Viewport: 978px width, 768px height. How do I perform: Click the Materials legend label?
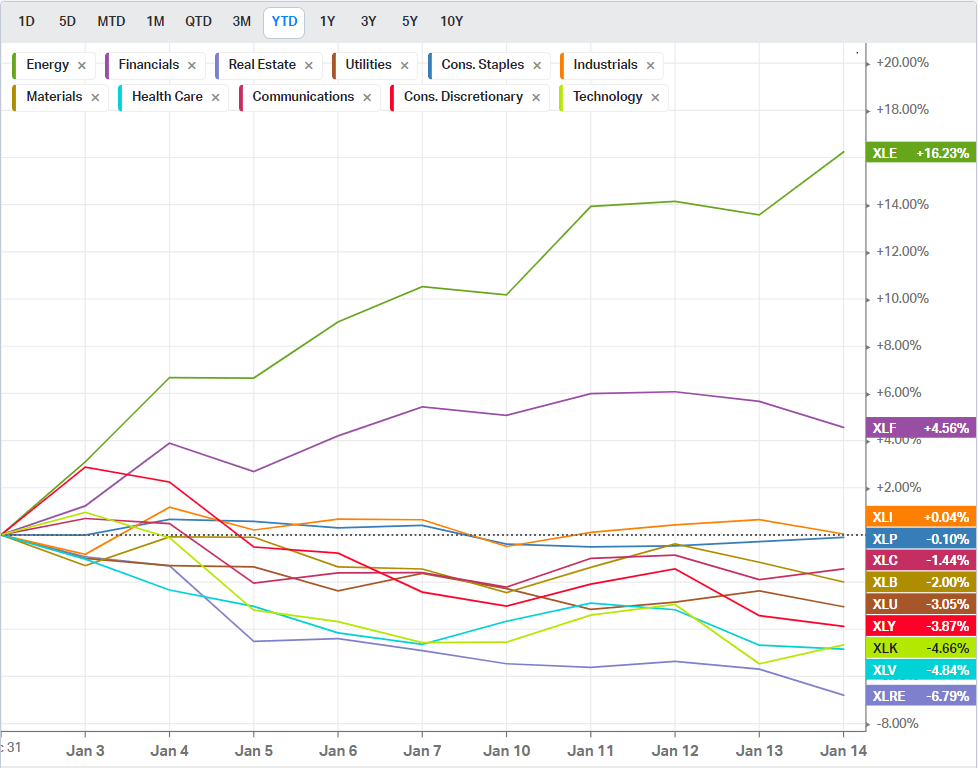point(54,97)
